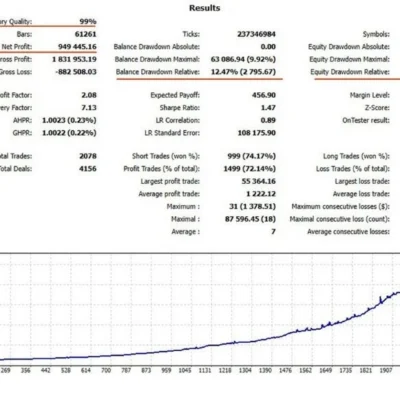400x400 pixels.
Task: Click the Equity Drawdown Absolute label
Action: click(x=349, y=47)
